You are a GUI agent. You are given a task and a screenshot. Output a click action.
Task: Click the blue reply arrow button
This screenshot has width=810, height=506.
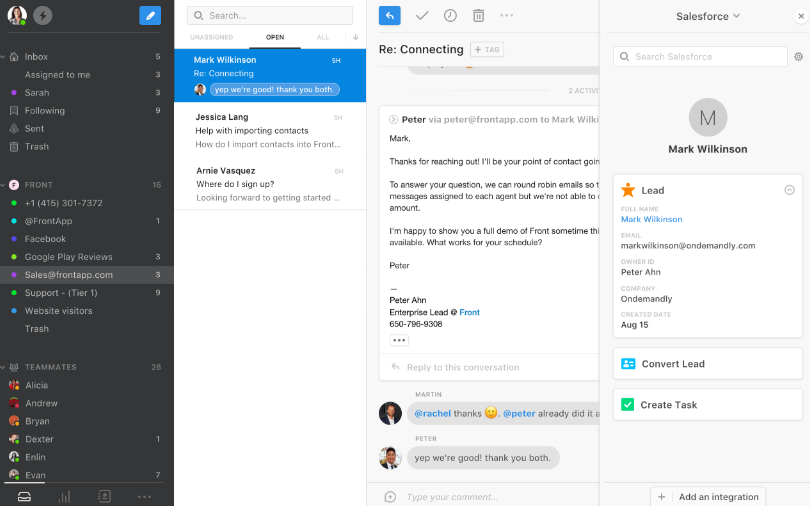390,15
